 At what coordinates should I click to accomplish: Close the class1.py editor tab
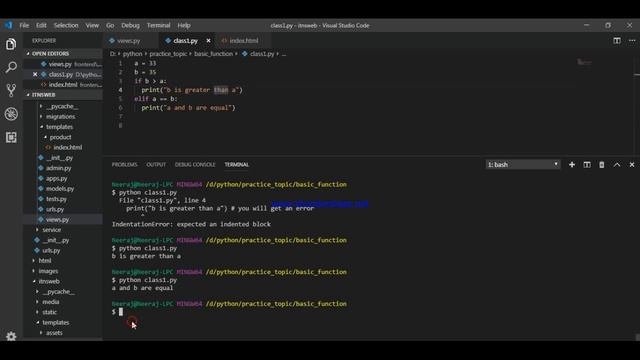[x=208, y=40]
